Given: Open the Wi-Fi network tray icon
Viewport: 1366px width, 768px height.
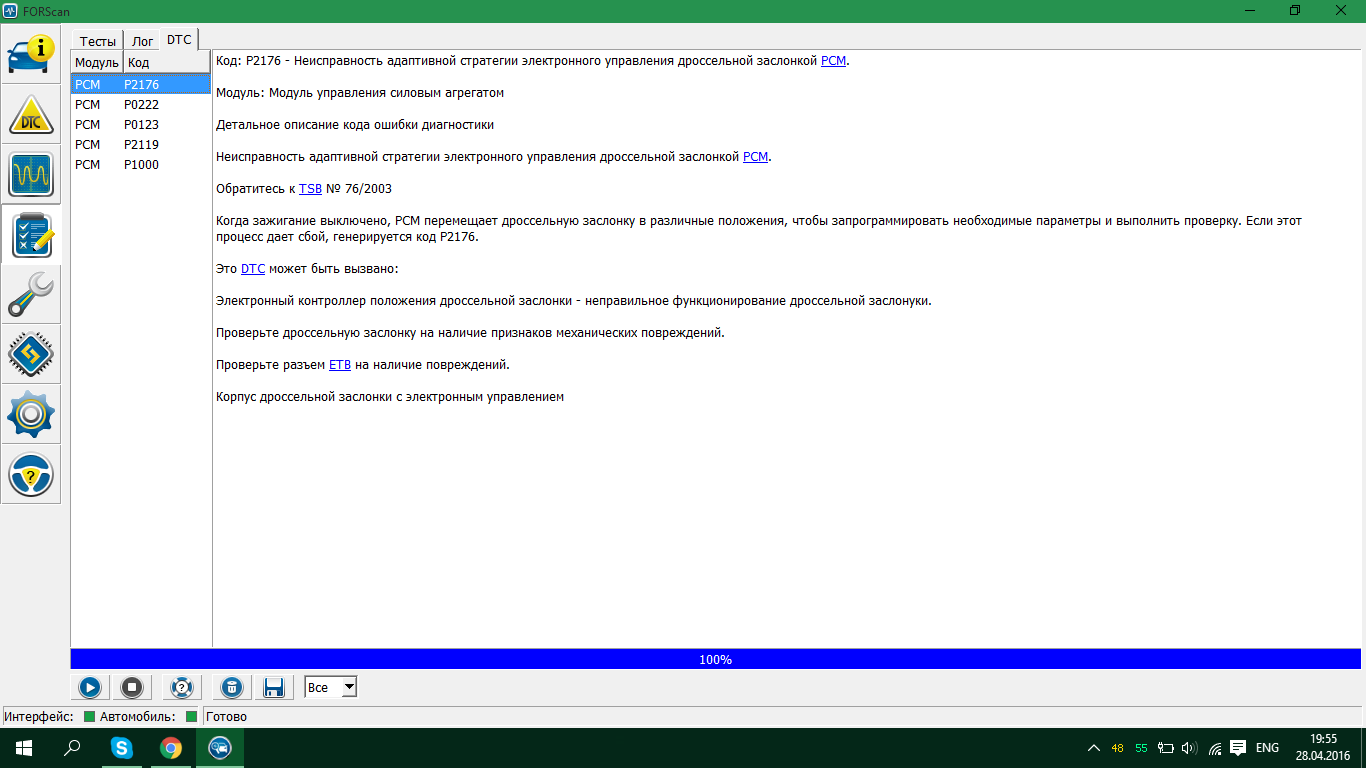Looking at the screenshot, I should (x=1215, y=748).
